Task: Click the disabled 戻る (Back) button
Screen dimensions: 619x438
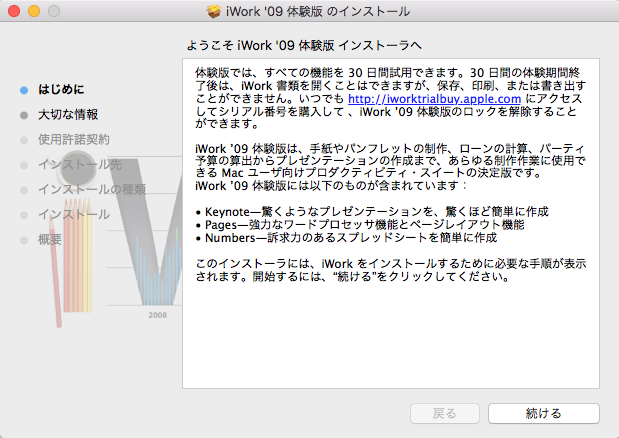Action: (x=445, y=413)
